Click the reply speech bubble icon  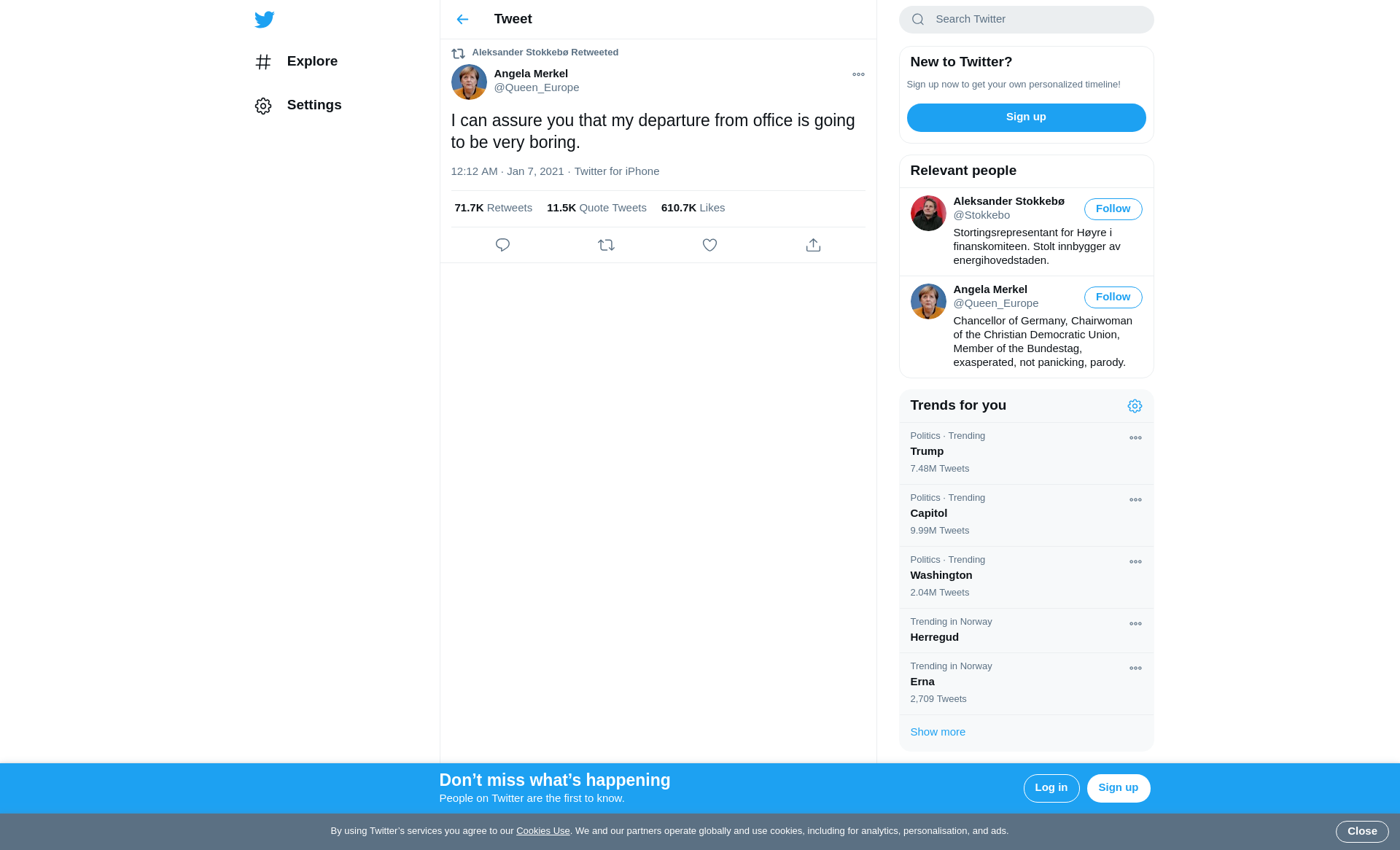point(502,245)
